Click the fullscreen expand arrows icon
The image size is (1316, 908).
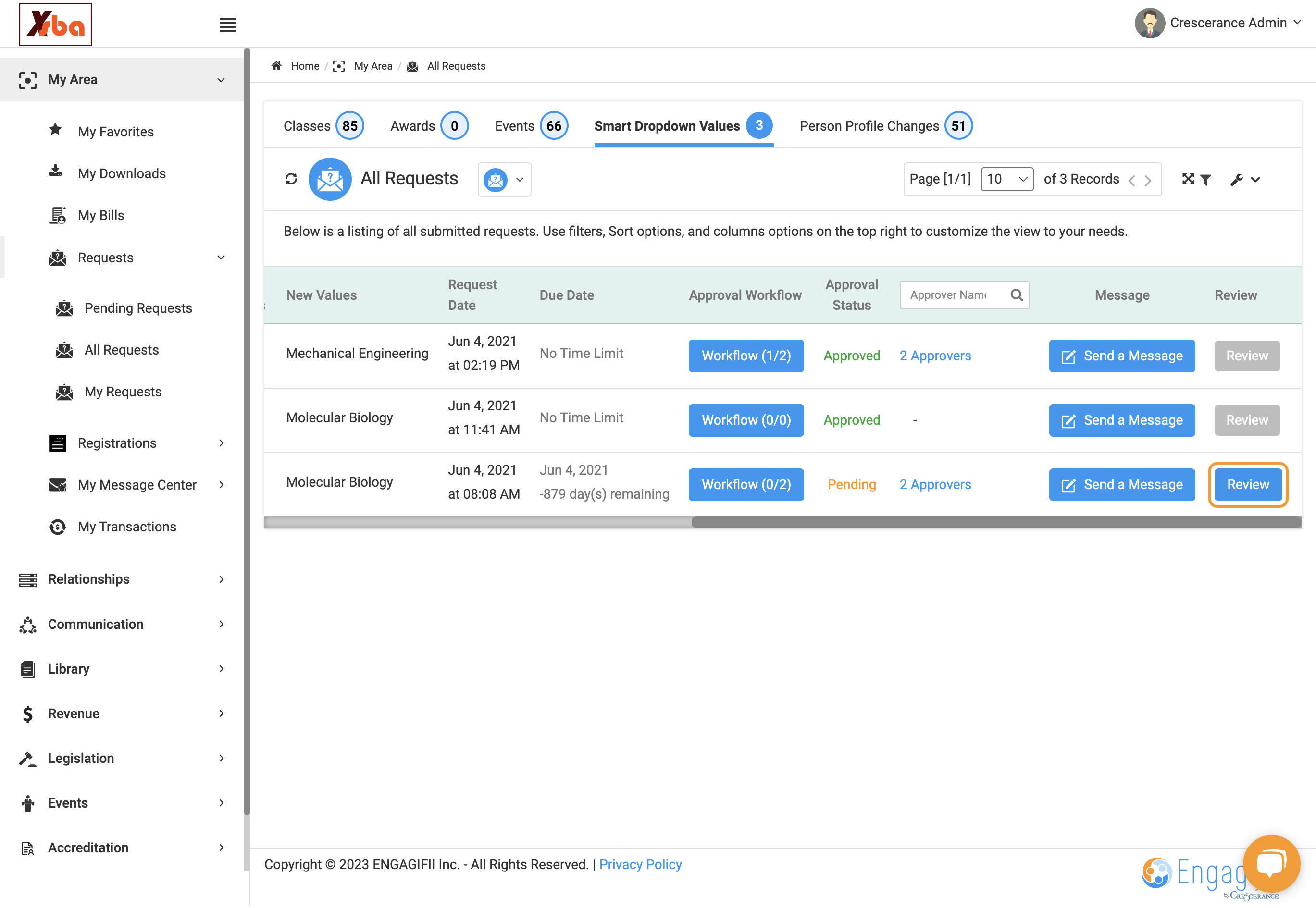pos(1188,179)
